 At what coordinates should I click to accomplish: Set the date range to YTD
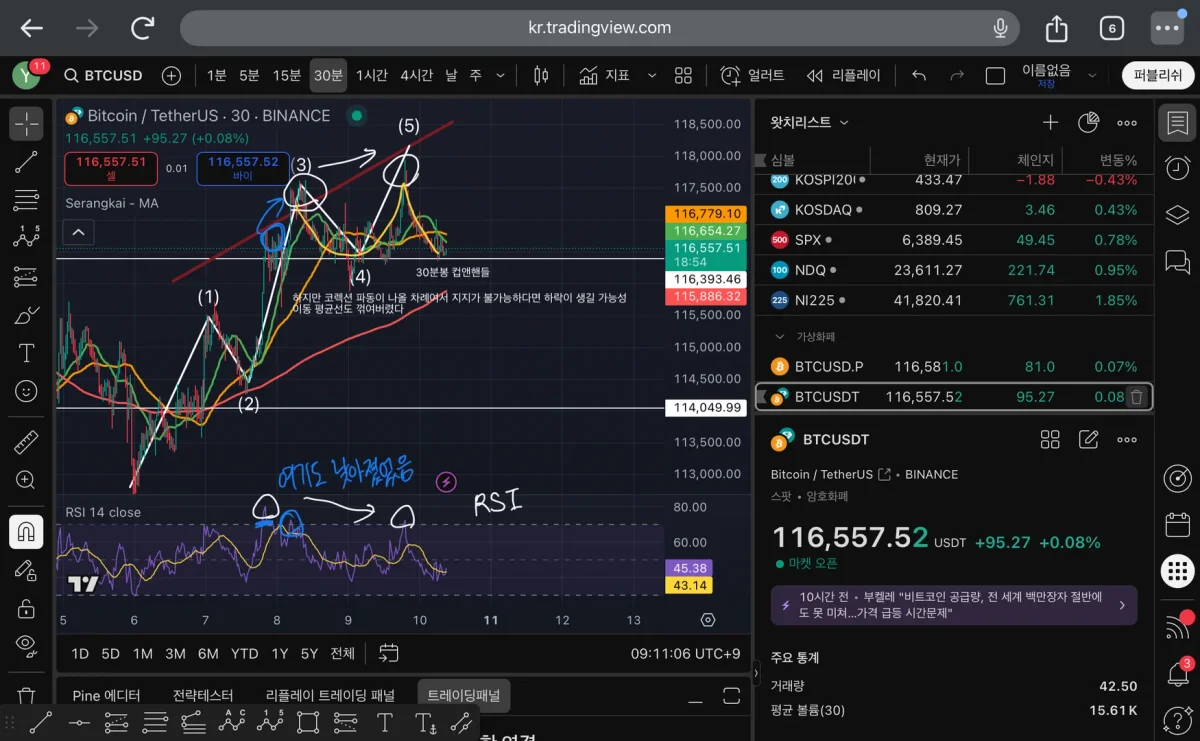coord(244,653)
